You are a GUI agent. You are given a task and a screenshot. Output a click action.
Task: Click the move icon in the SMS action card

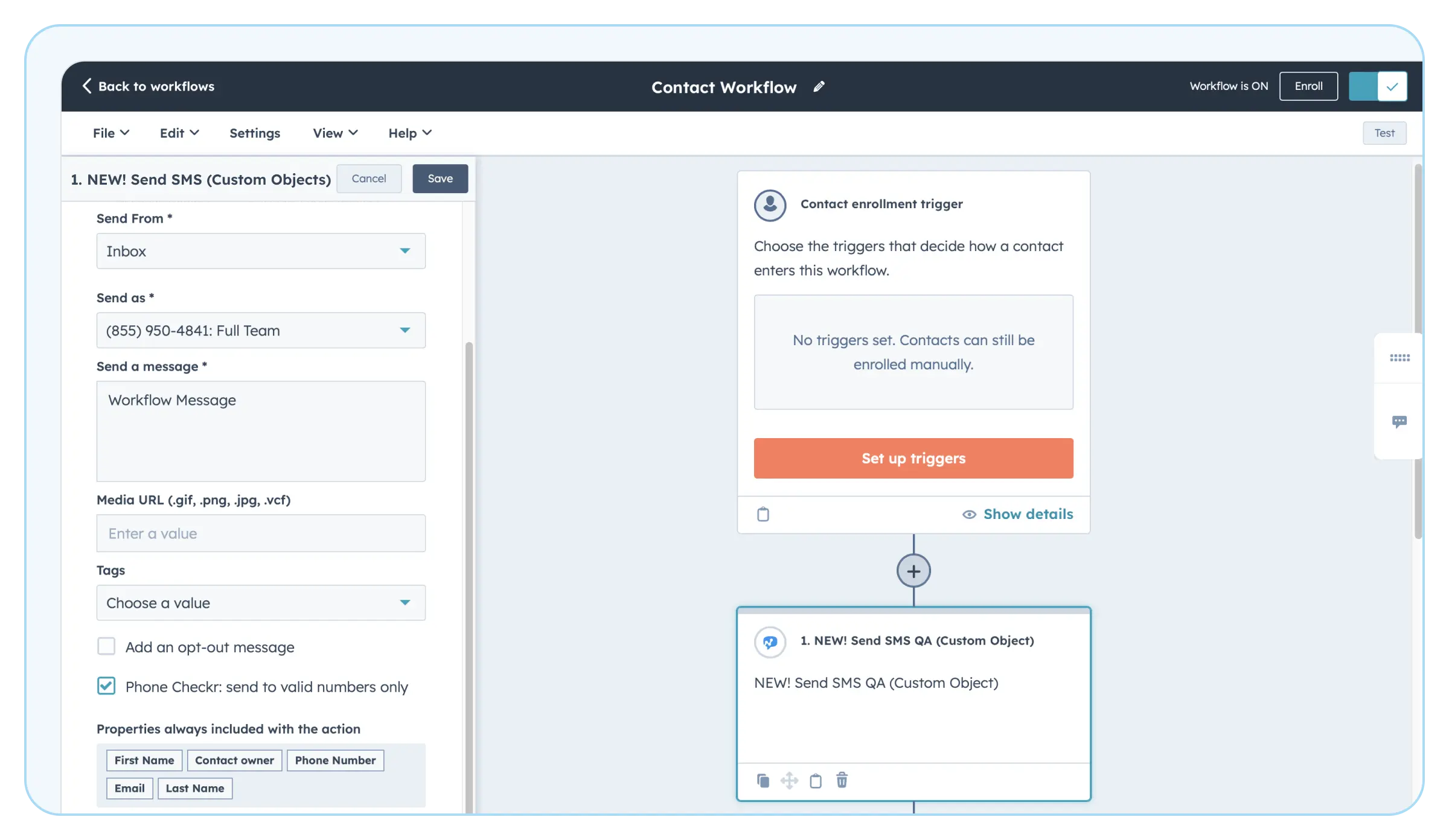tap(789, 781)
